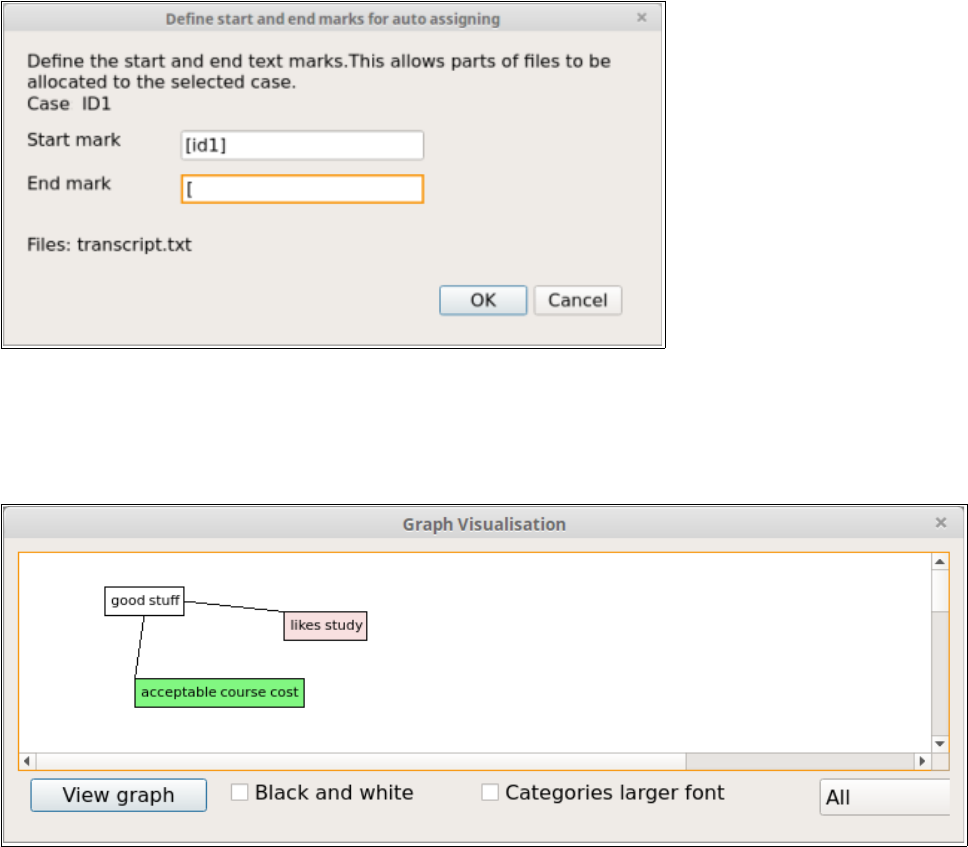The width and height of the screenshot is (968, 847).
Task: Click the graph's vertical scrollbar thumb
Action: pos(940,591)
